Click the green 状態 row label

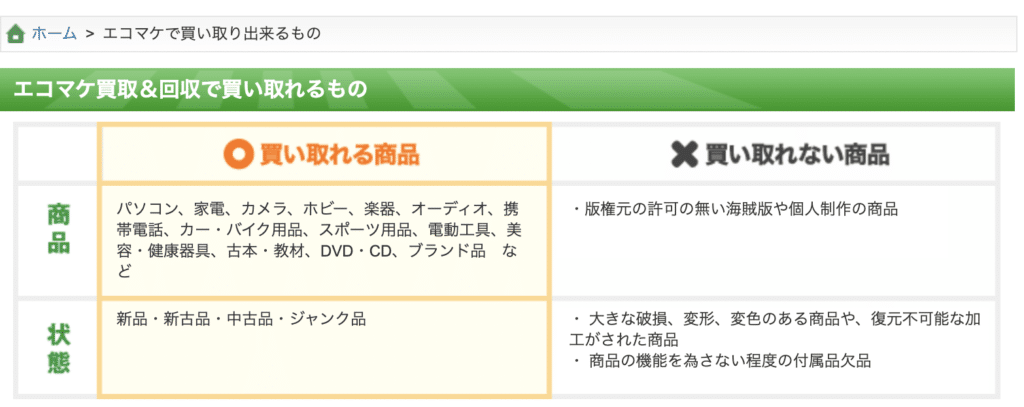(59, 348)
